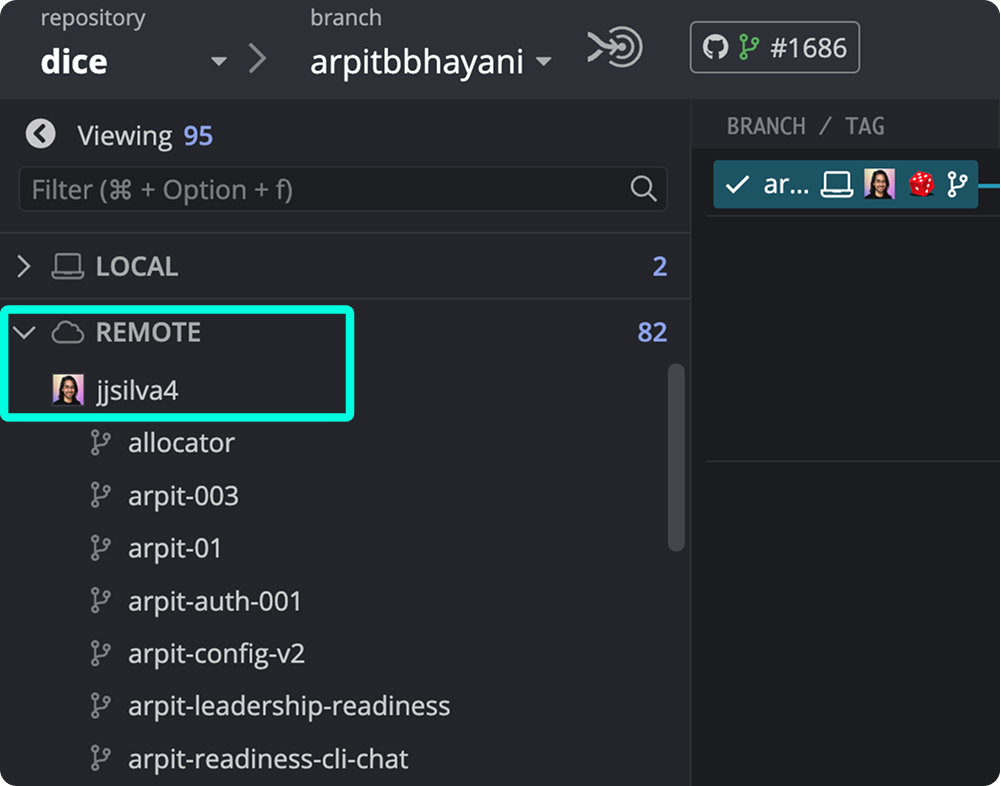Click jjsilva4's avatar under REMOTE
This screenshot has height=786, width=1001.
66,389
